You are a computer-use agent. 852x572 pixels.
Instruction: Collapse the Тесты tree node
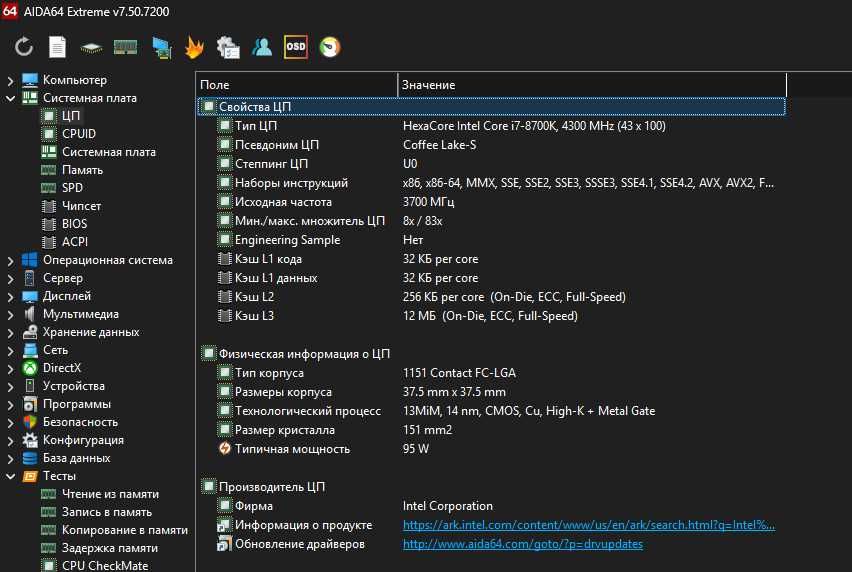[11, 476]
